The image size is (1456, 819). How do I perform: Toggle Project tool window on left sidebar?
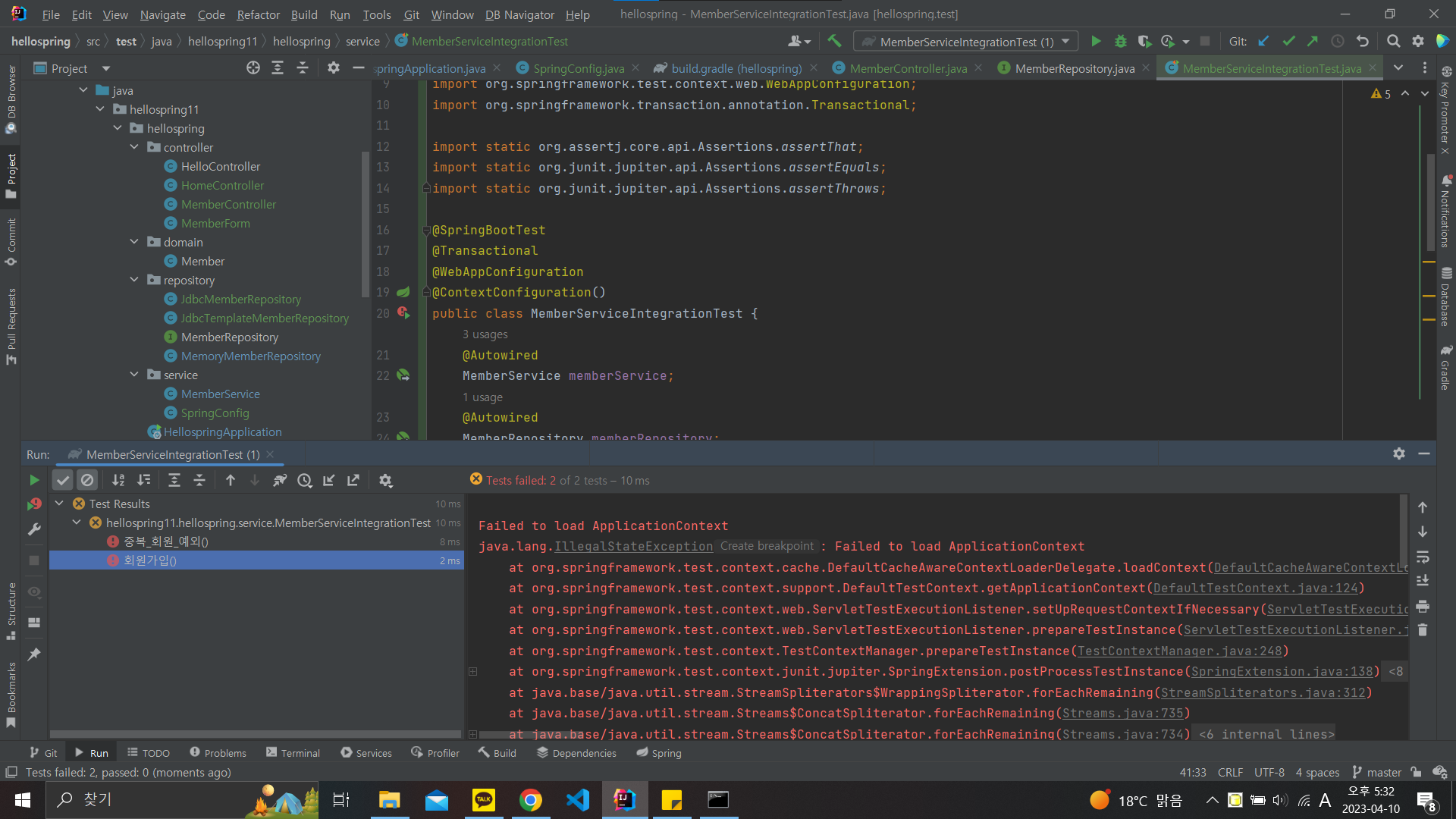(11, 176)
